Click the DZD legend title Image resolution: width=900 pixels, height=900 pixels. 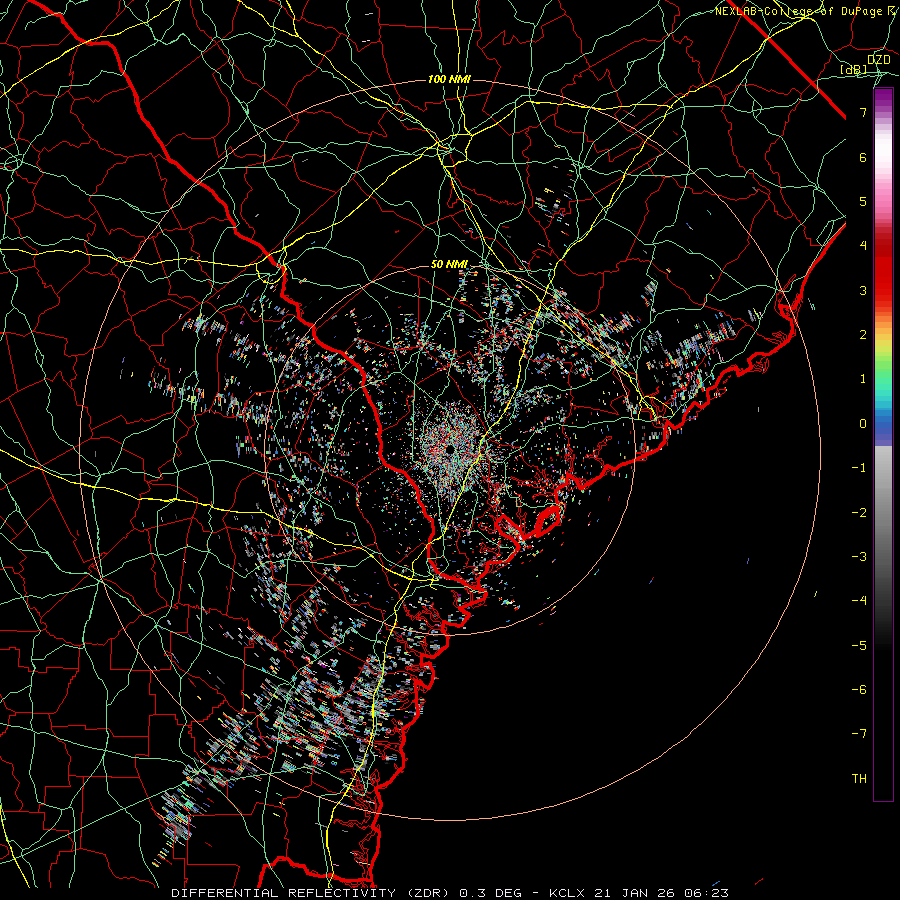tap(878, 60)
